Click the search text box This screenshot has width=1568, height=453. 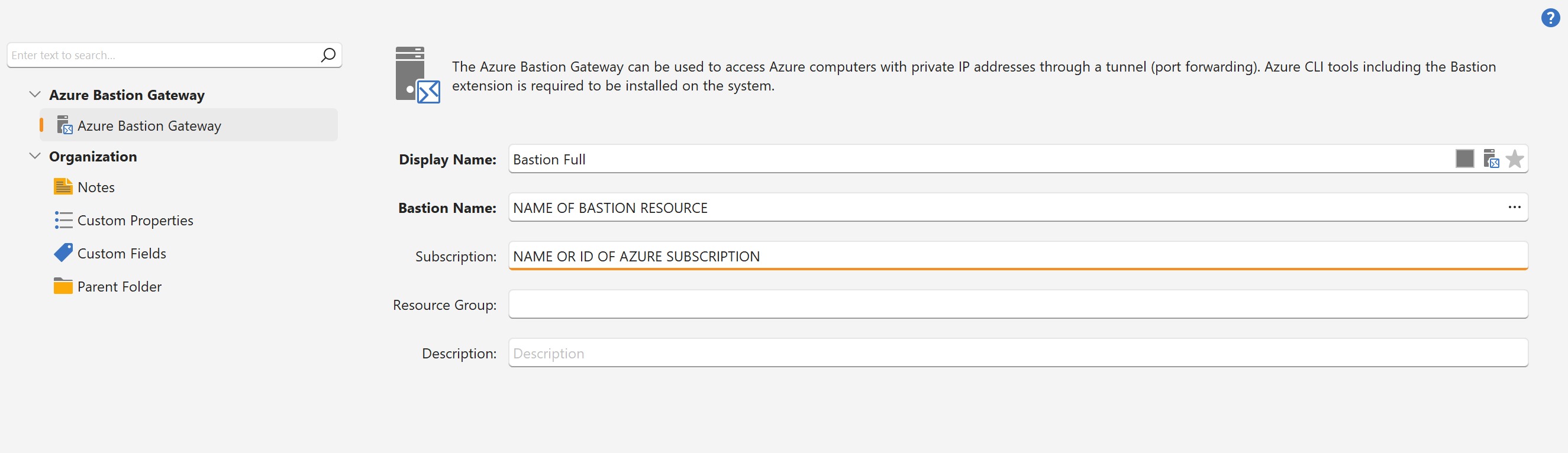[163, 56]
